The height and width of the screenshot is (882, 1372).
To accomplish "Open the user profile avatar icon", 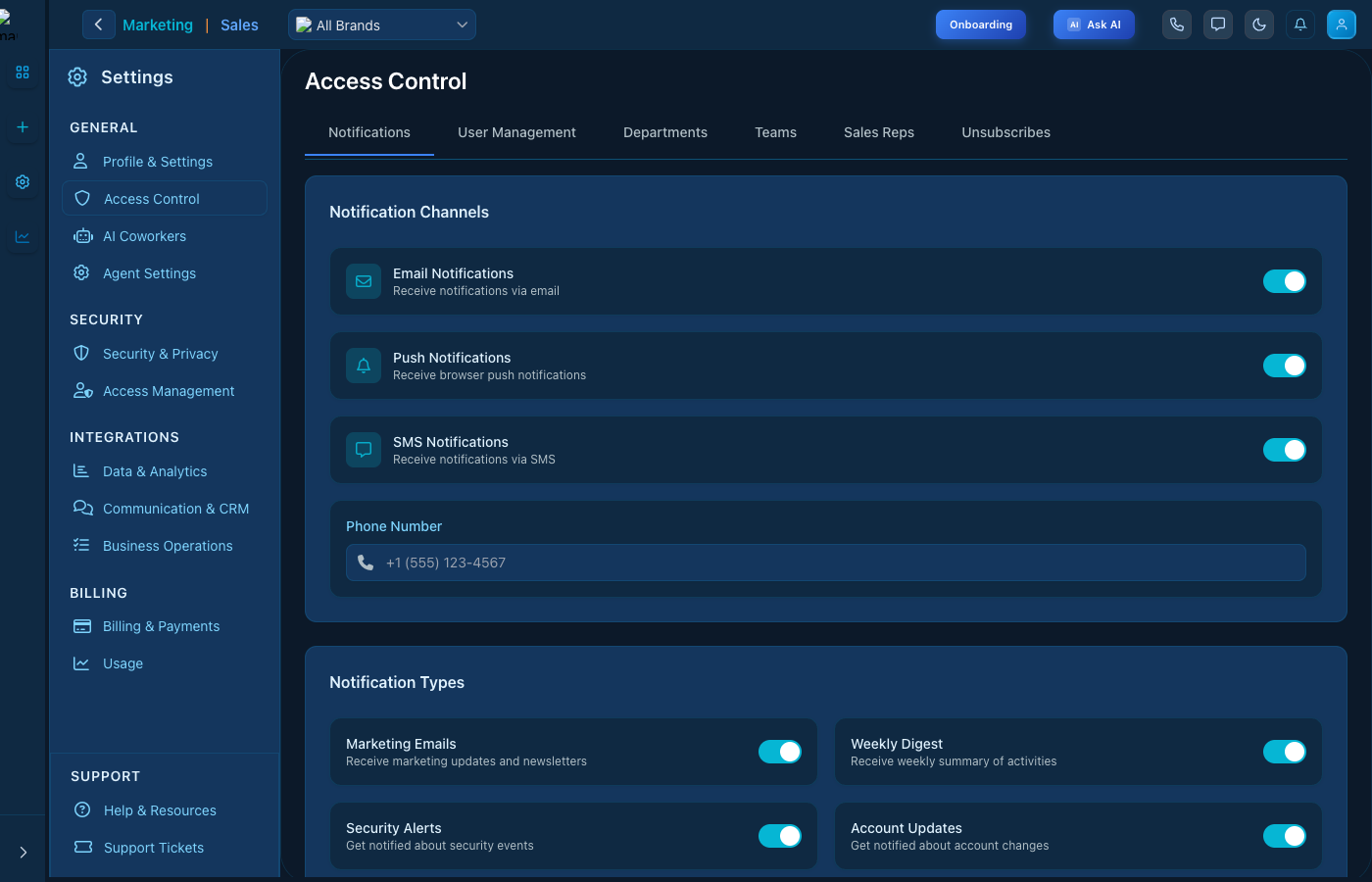I will click(x=1342, y=24).
